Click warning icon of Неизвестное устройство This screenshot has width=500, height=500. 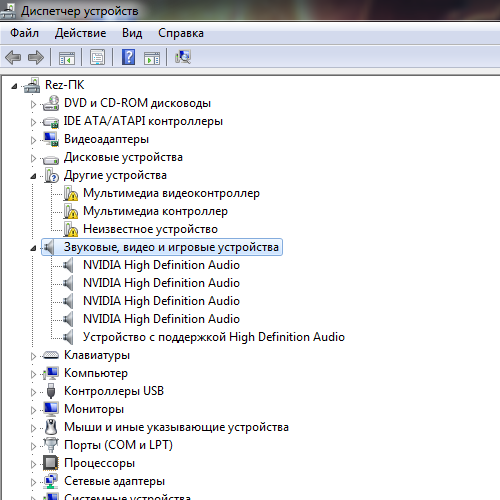click(71, 229)
